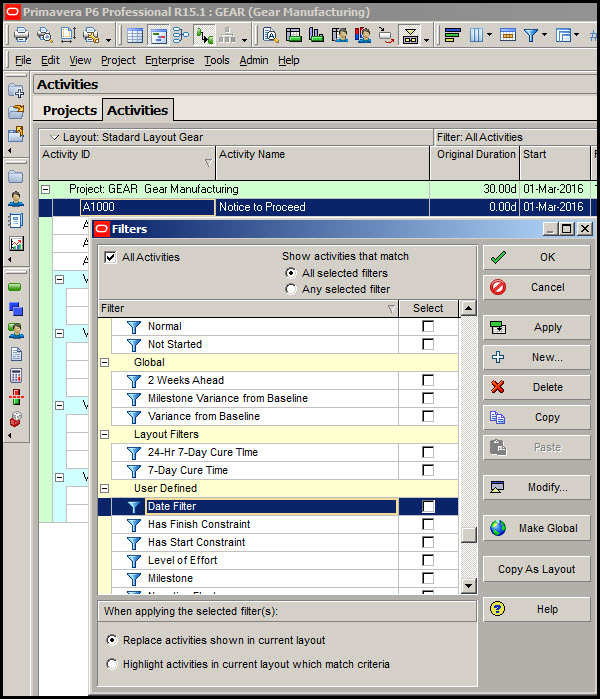Open the Edit menu

[50, 60]
